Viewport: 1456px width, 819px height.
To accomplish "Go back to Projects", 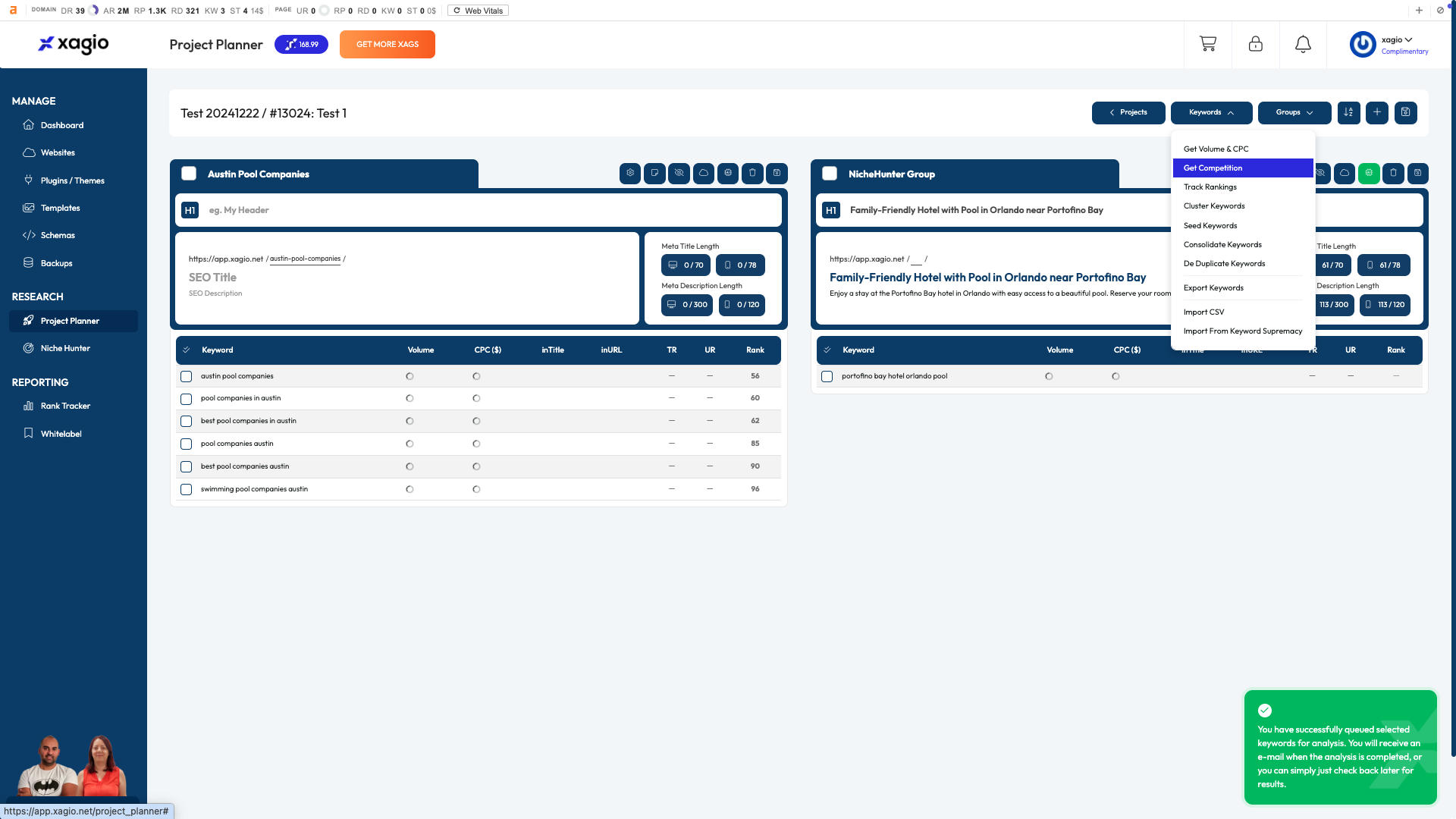I will (1128, 113).
